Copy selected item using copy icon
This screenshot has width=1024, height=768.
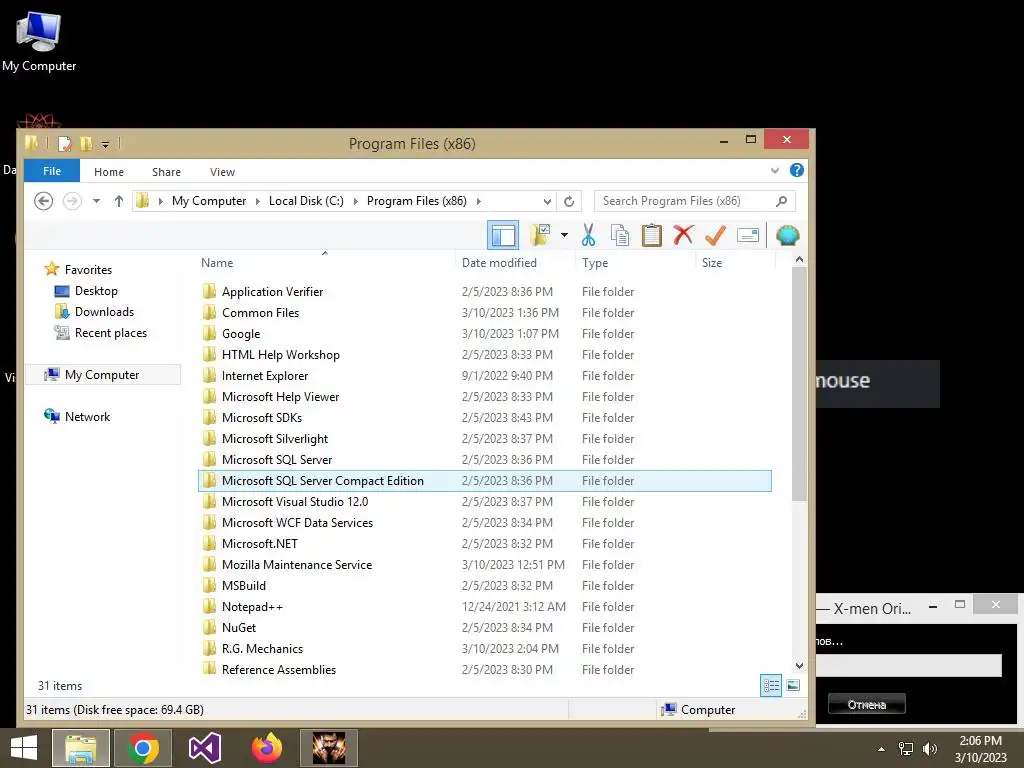620,235
